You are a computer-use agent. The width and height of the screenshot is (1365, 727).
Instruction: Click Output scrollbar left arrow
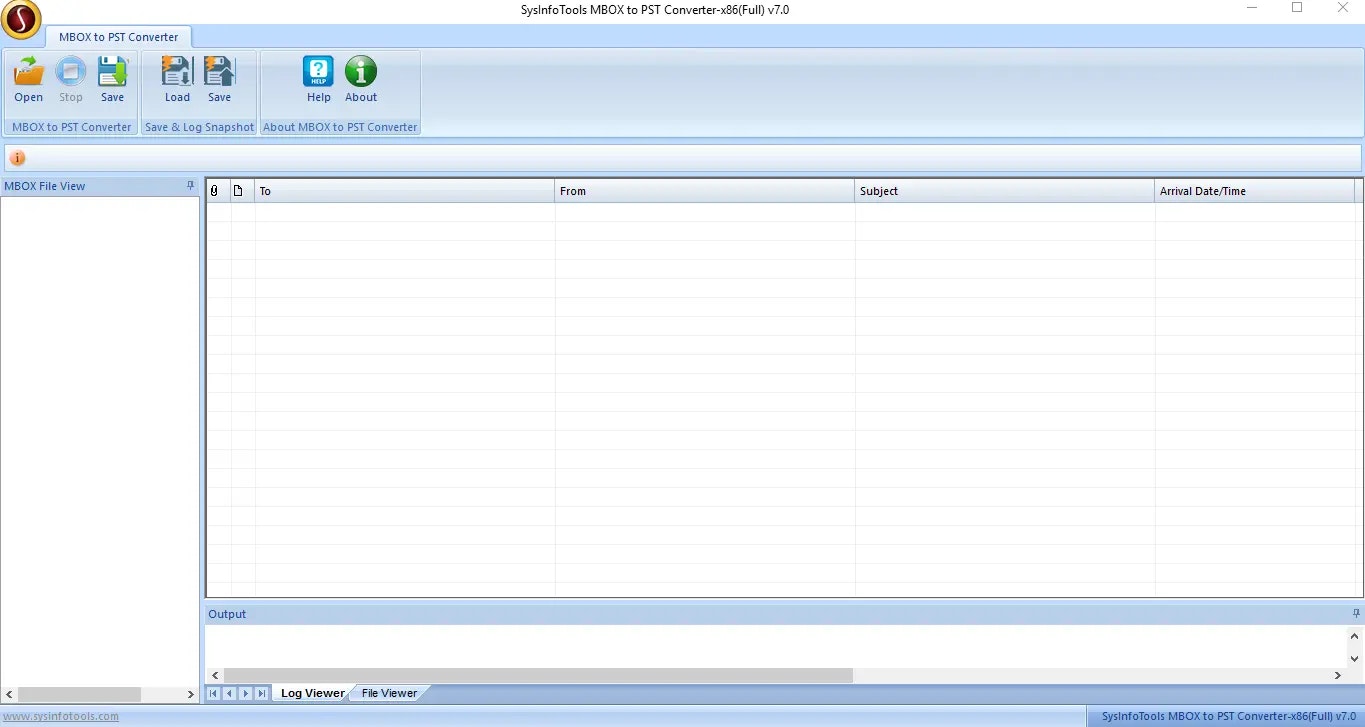(x=214, y=676)
